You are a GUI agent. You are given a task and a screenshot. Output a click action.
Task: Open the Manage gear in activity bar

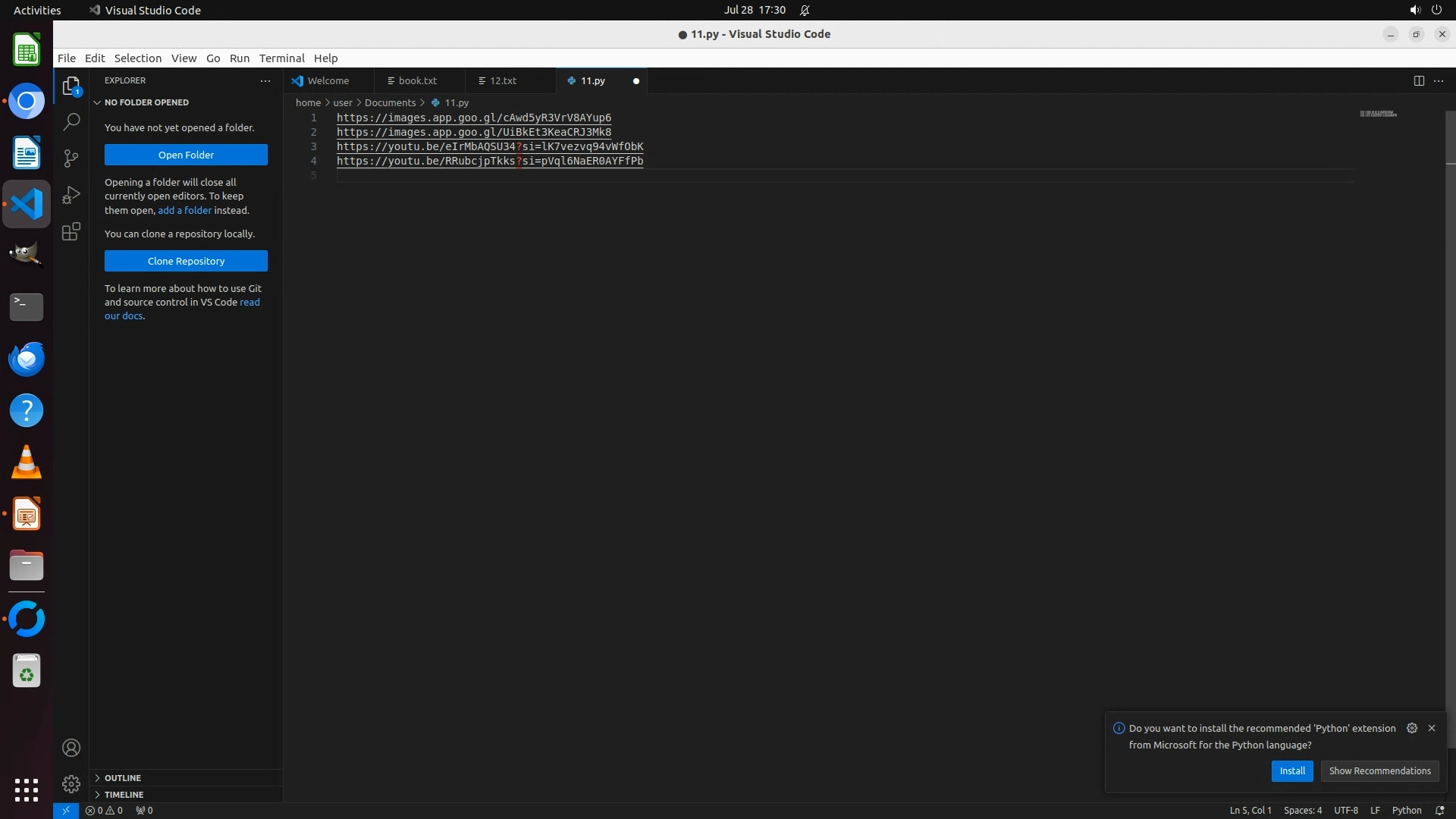[71, 783]
